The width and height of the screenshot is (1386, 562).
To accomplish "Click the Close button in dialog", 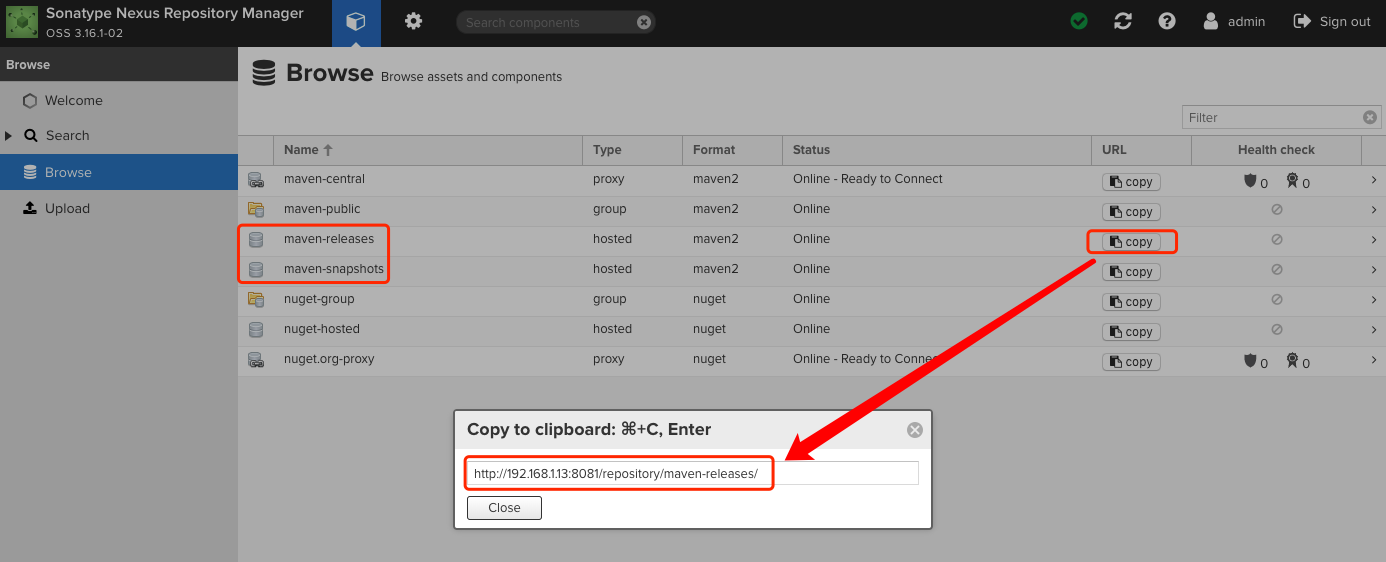I will 504,508.
